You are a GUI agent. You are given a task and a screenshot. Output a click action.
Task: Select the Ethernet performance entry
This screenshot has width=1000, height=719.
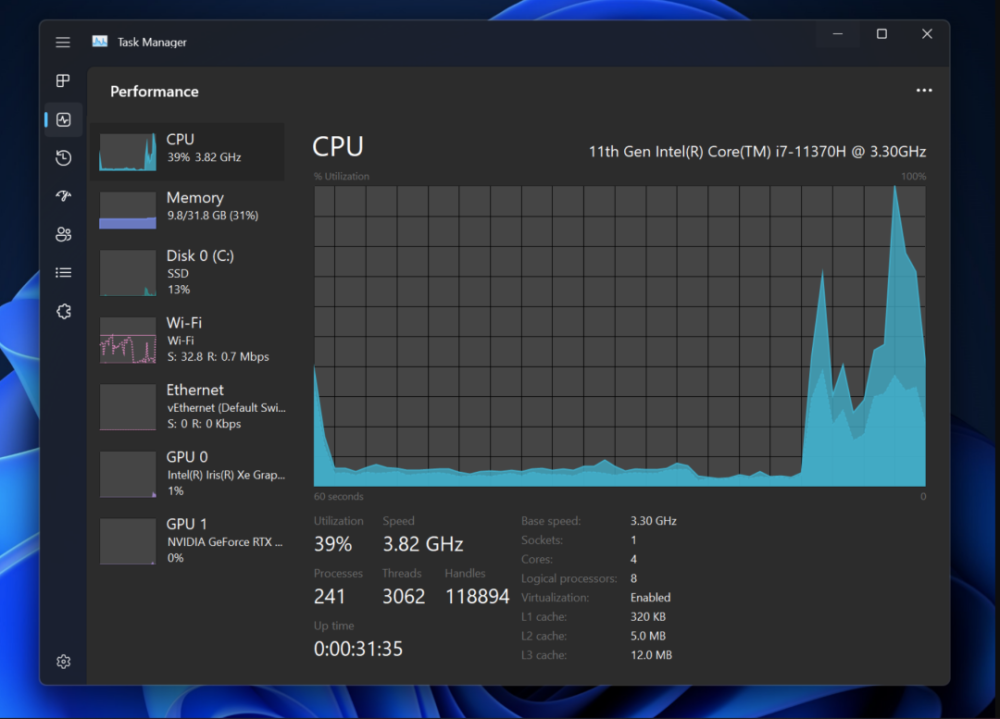click(189, 406)
